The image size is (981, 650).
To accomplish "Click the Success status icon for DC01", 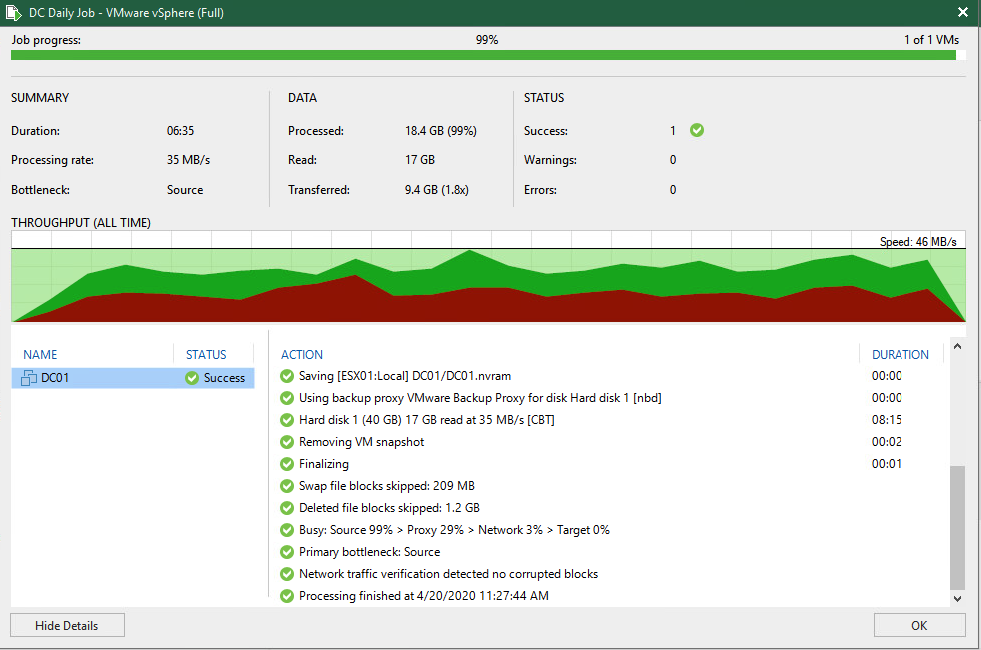I will click(192, 378).
